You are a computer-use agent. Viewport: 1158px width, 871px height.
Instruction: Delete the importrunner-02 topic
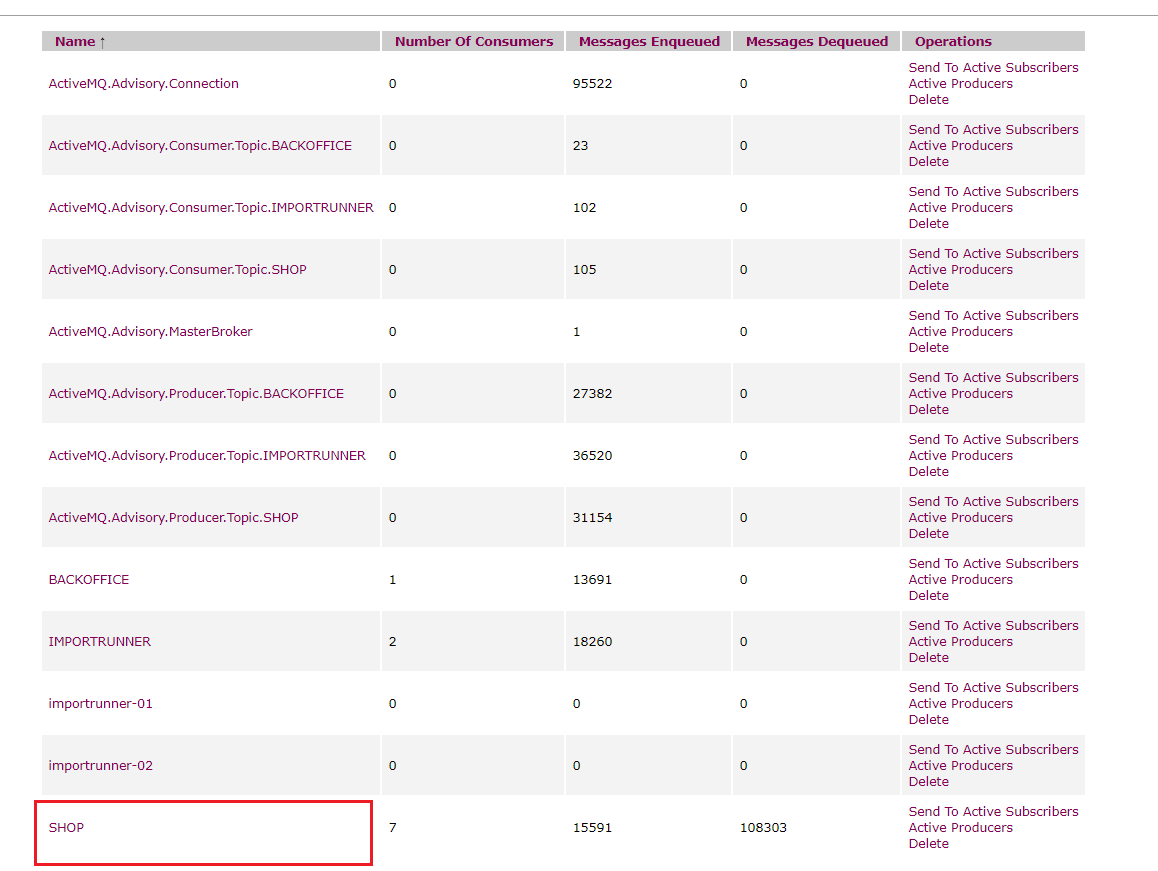(928, 782)
